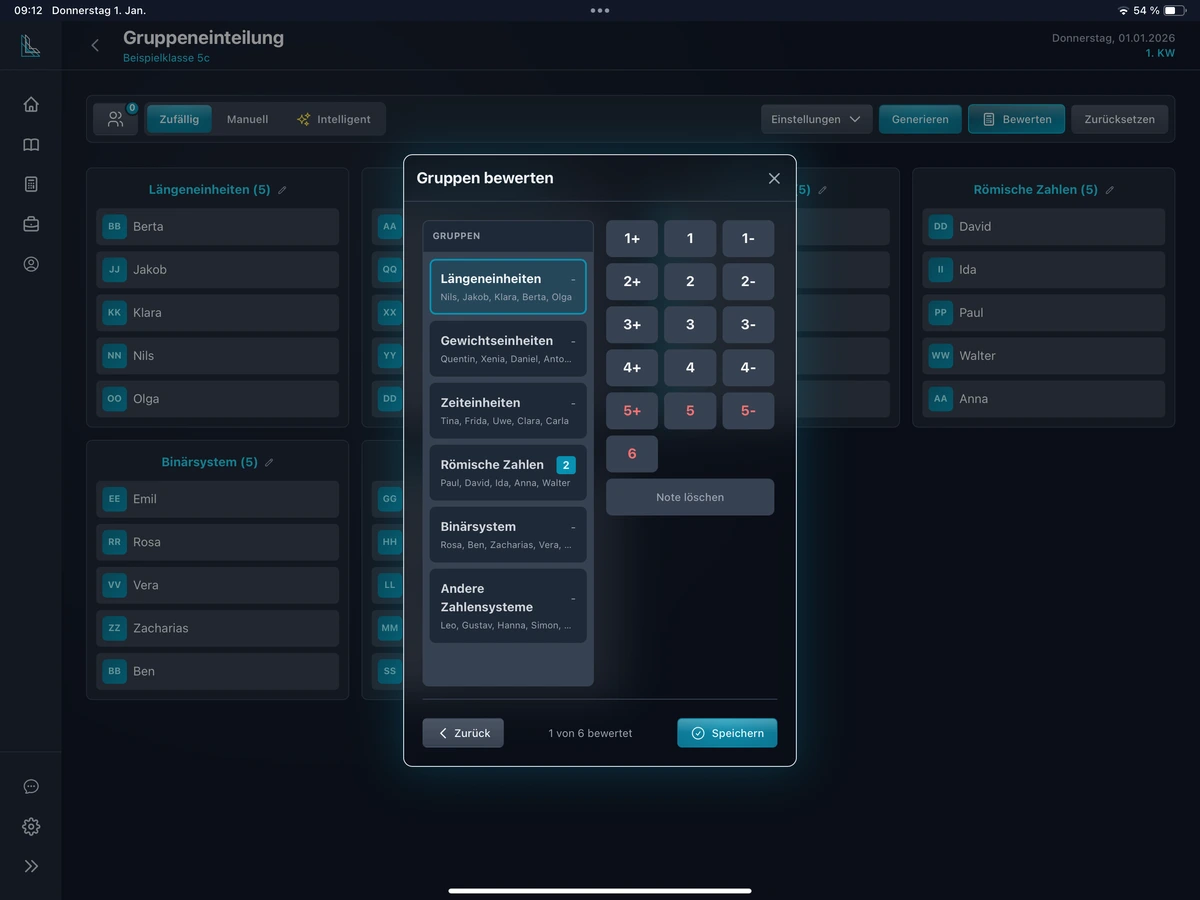Click the students count icon button

tap(116, 119)
